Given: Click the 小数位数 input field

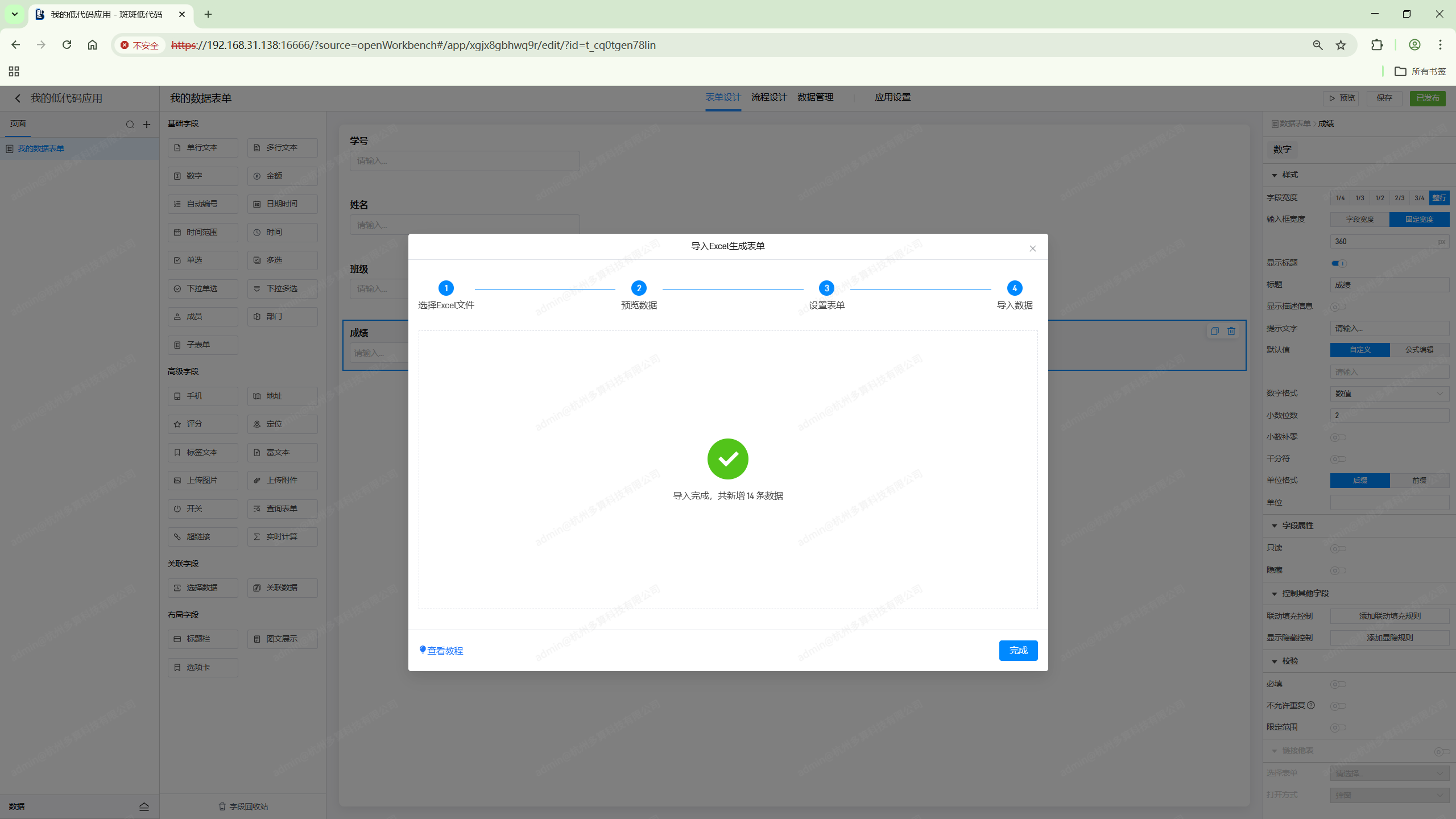Looking at the screenshot, I should [1389, 415].
